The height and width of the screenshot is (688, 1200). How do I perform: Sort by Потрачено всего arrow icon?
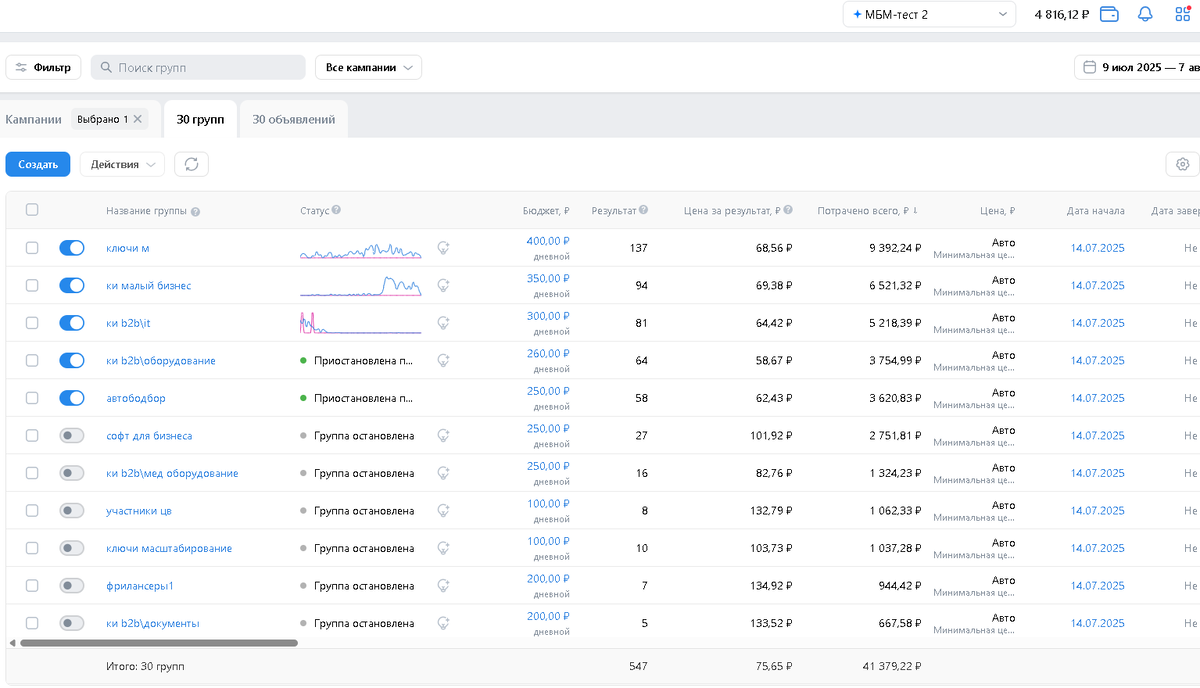click(916, 211)
